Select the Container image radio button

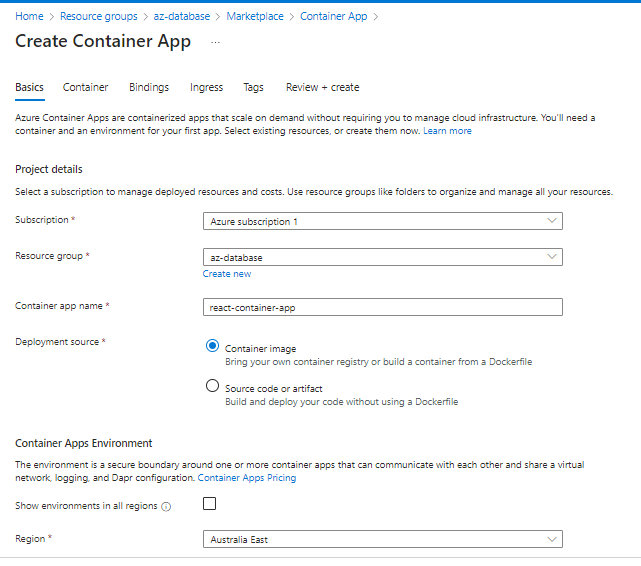(212, 346)
